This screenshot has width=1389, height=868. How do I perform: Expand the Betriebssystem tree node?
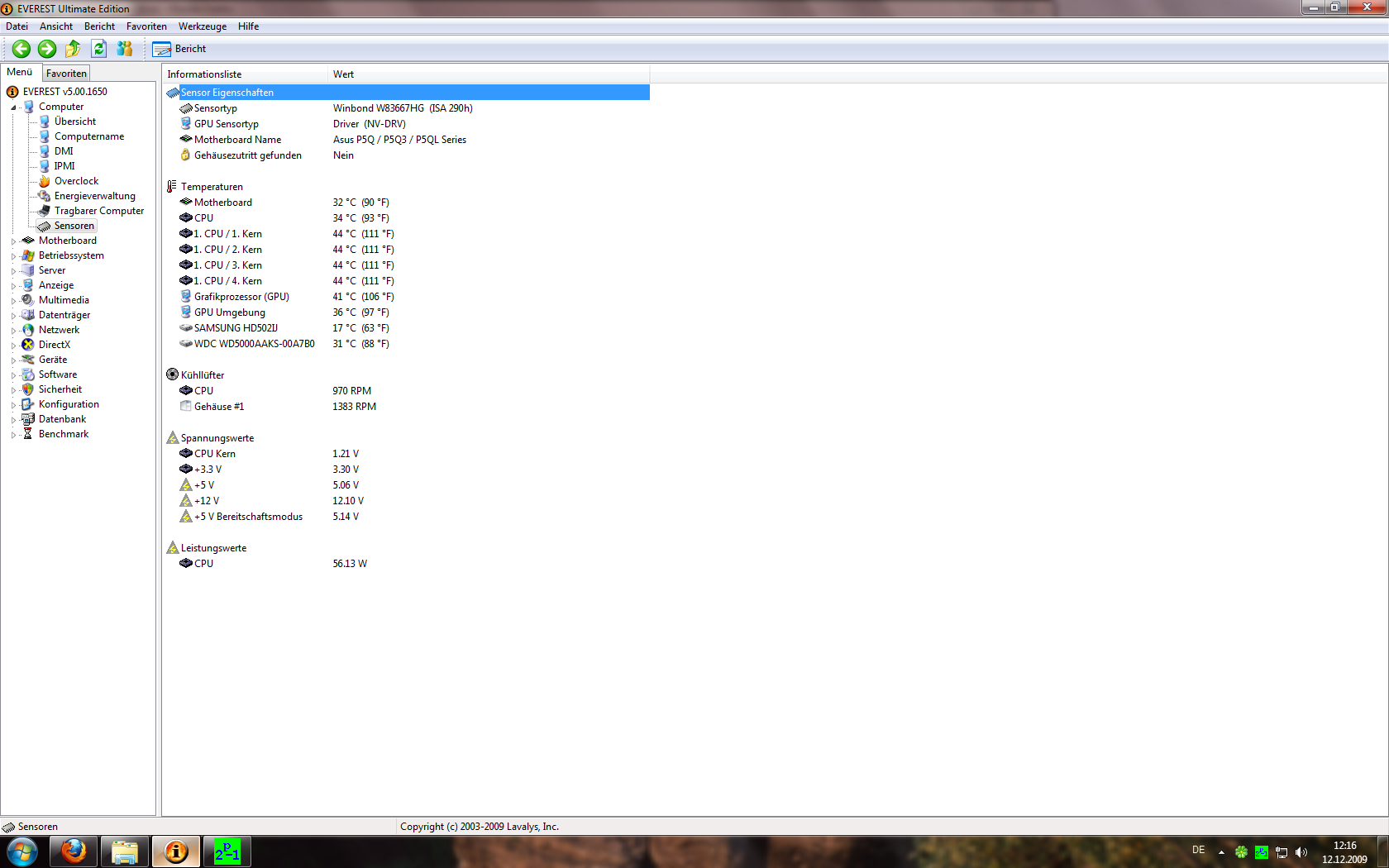pos(13,256)
